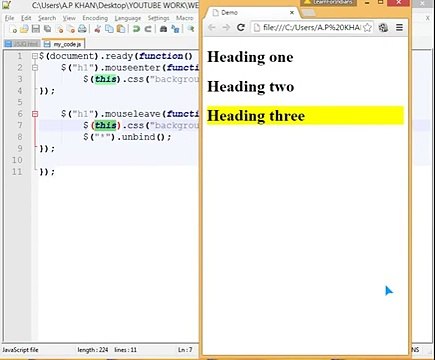Click the Replace icon in toolbar
The image size is (435, 360).
(175, 29)
